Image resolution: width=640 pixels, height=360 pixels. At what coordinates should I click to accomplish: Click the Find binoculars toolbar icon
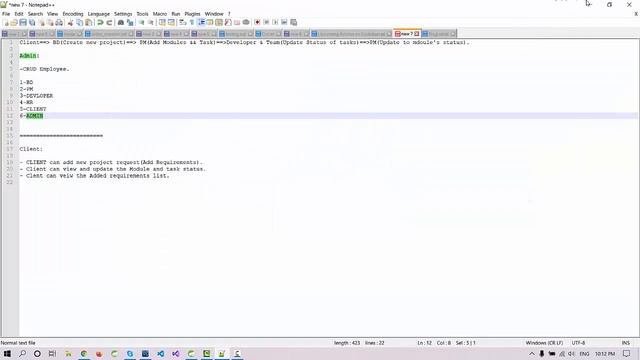click(121, 22)
